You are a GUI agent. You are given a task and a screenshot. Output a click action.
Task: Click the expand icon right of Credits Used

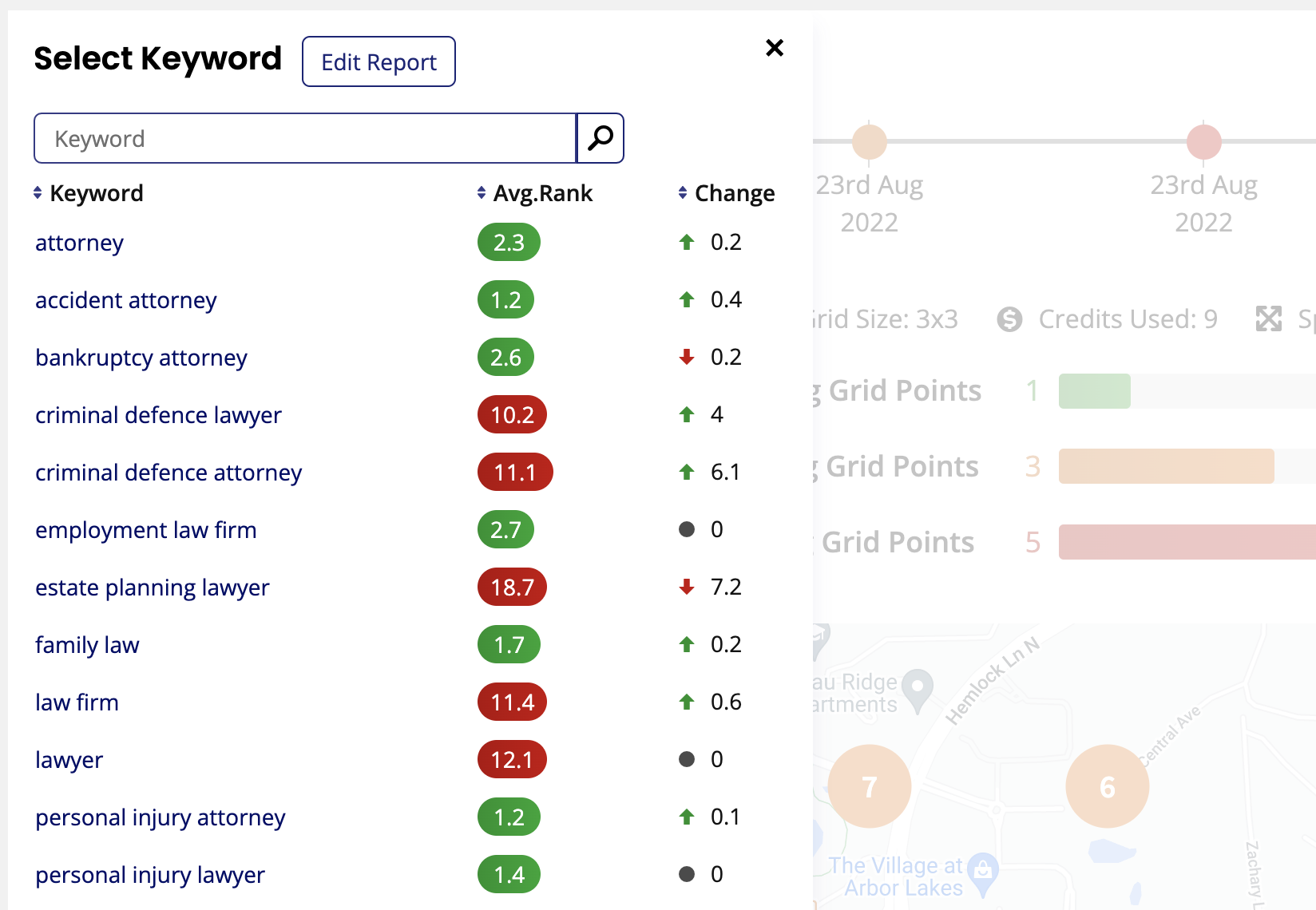(1269, 318)
